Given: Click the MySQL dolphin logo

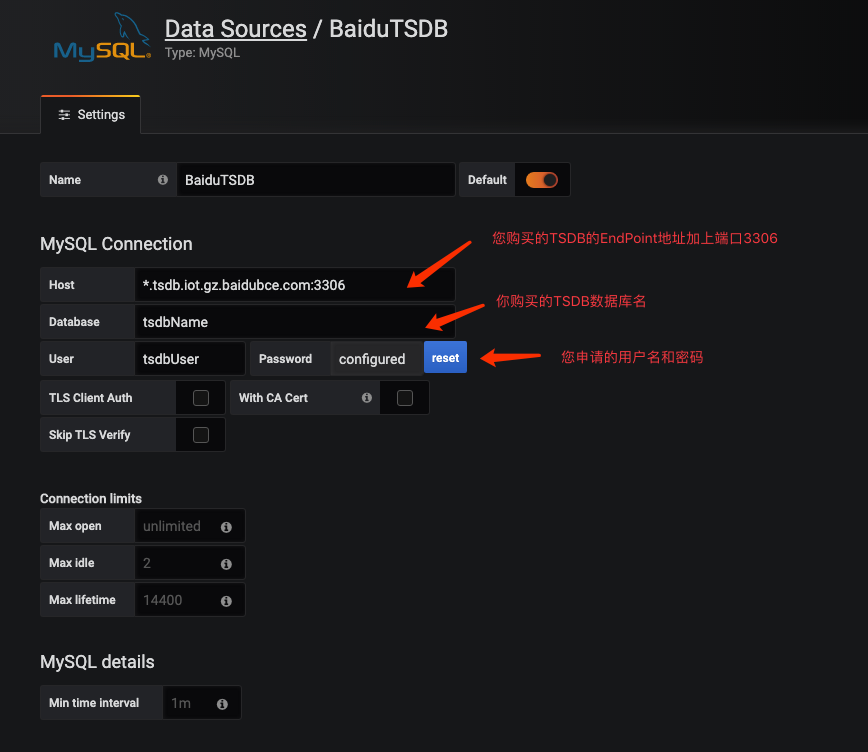Looking at the screenshot, I should pos(102,37).
